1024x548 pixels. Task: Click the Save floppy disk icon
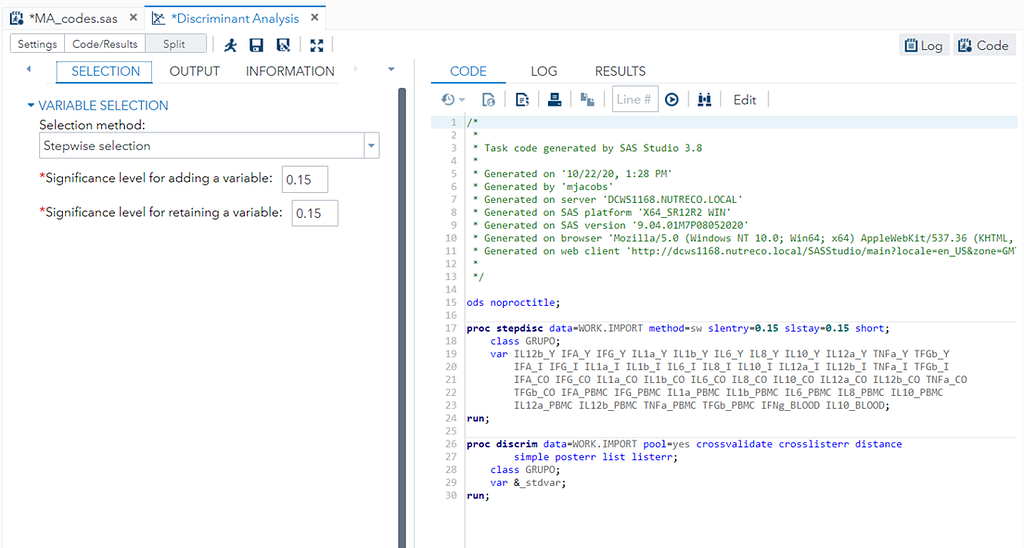coord(257,45)
